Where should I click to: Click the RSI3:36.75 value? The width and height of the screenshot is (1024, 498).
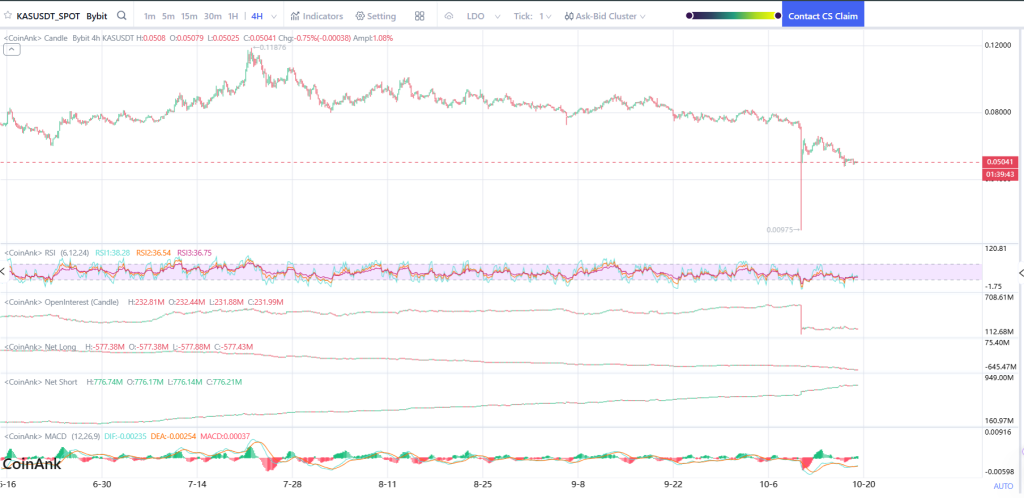tap(193, 253)
